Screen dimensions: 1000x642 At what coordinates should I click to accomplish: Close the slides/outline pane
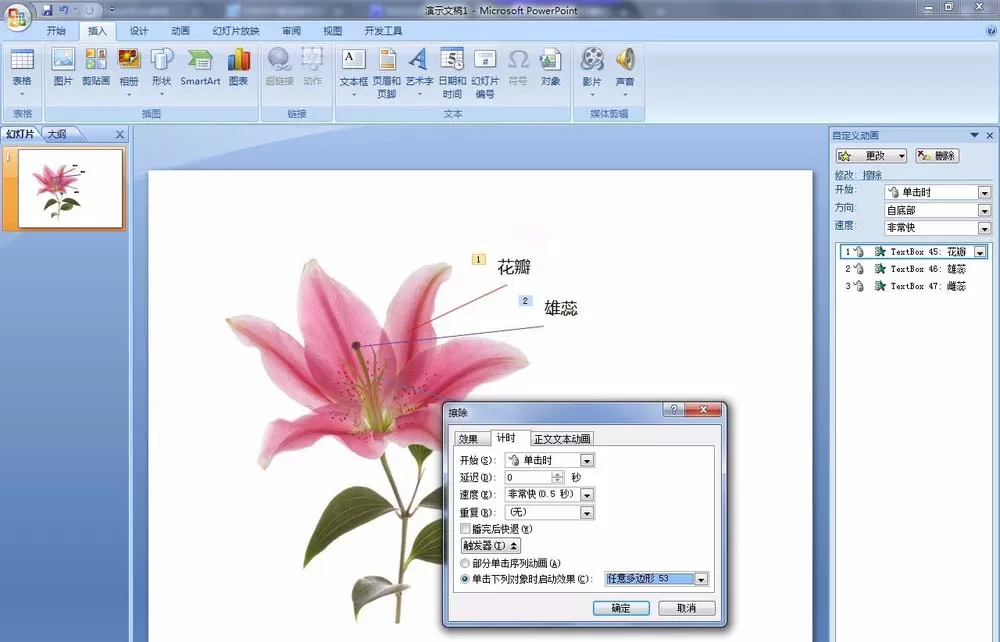(x=120, y=135)
